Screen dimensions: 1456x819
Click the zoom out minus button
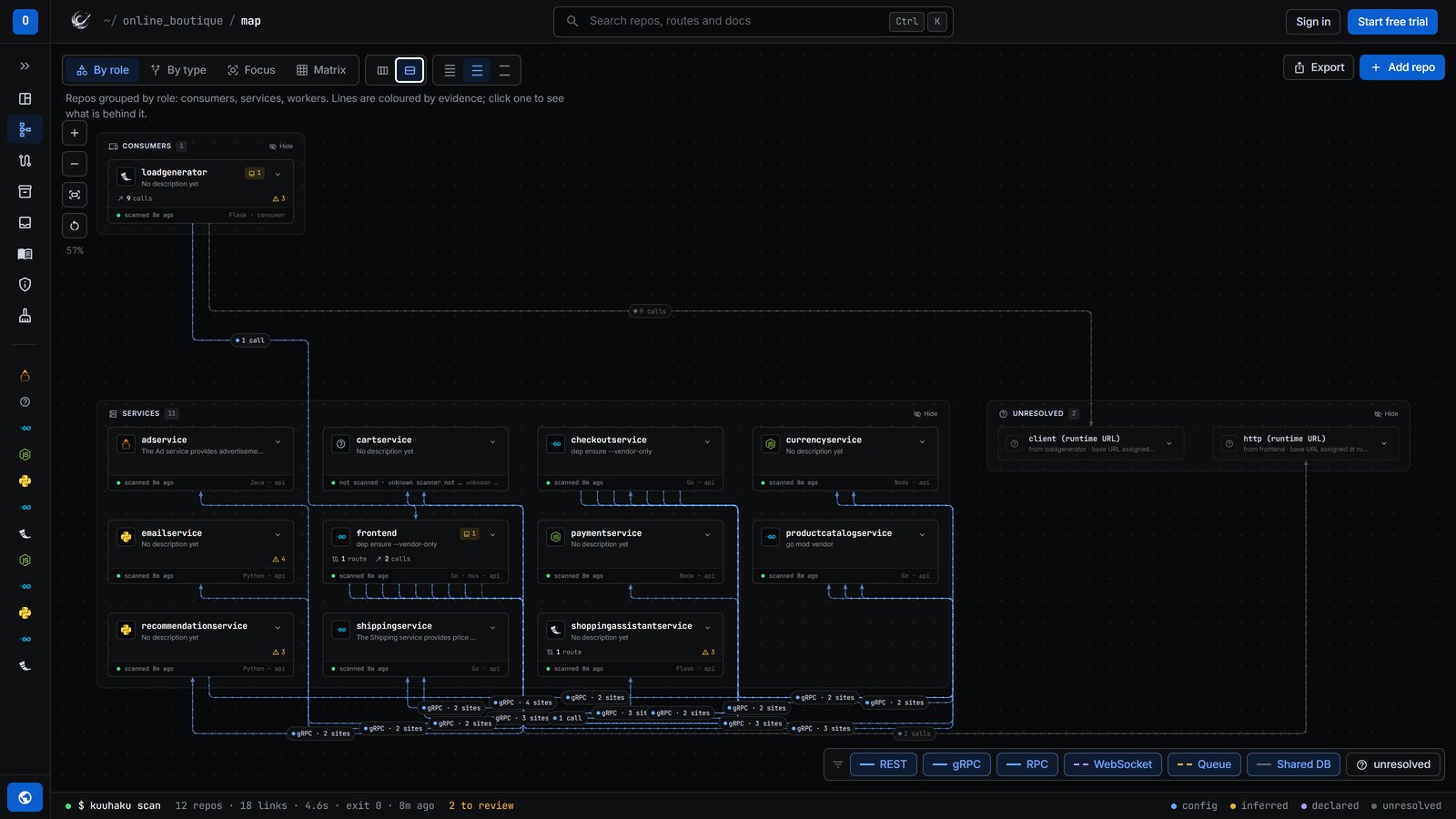(75, 164)
